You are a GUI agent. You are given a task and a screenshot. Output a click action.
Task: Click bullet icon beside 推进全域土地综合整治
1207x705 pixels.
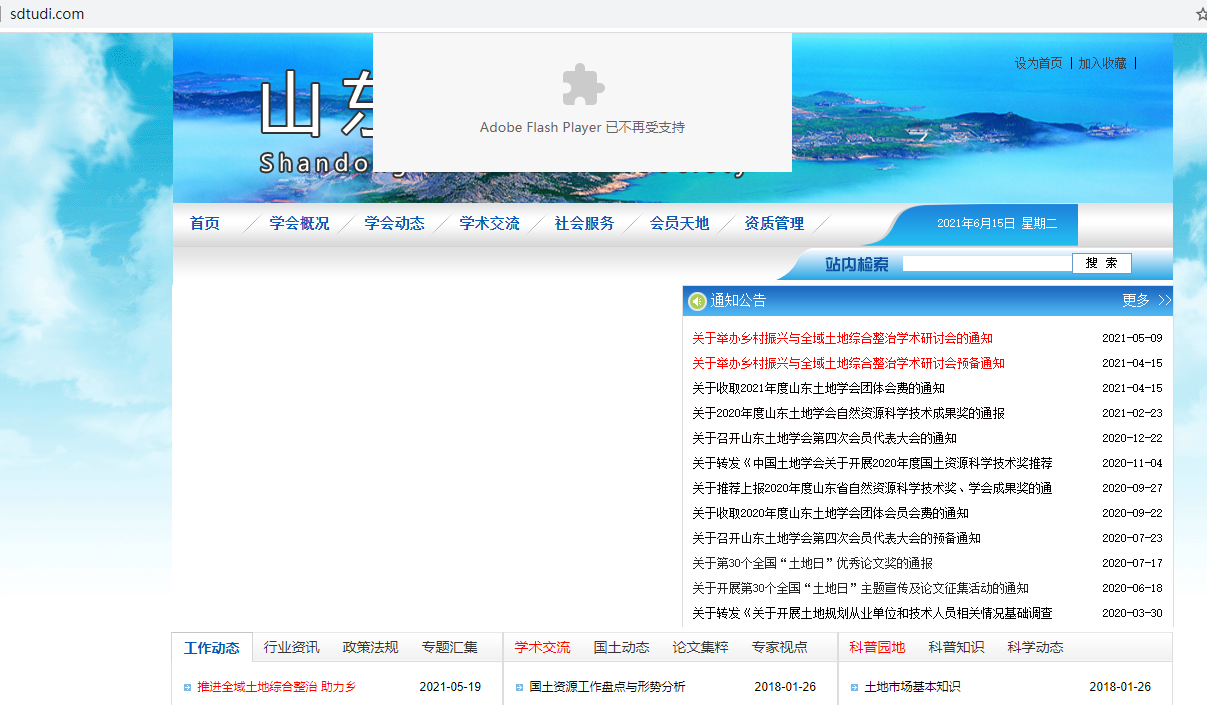click(187, 687)
